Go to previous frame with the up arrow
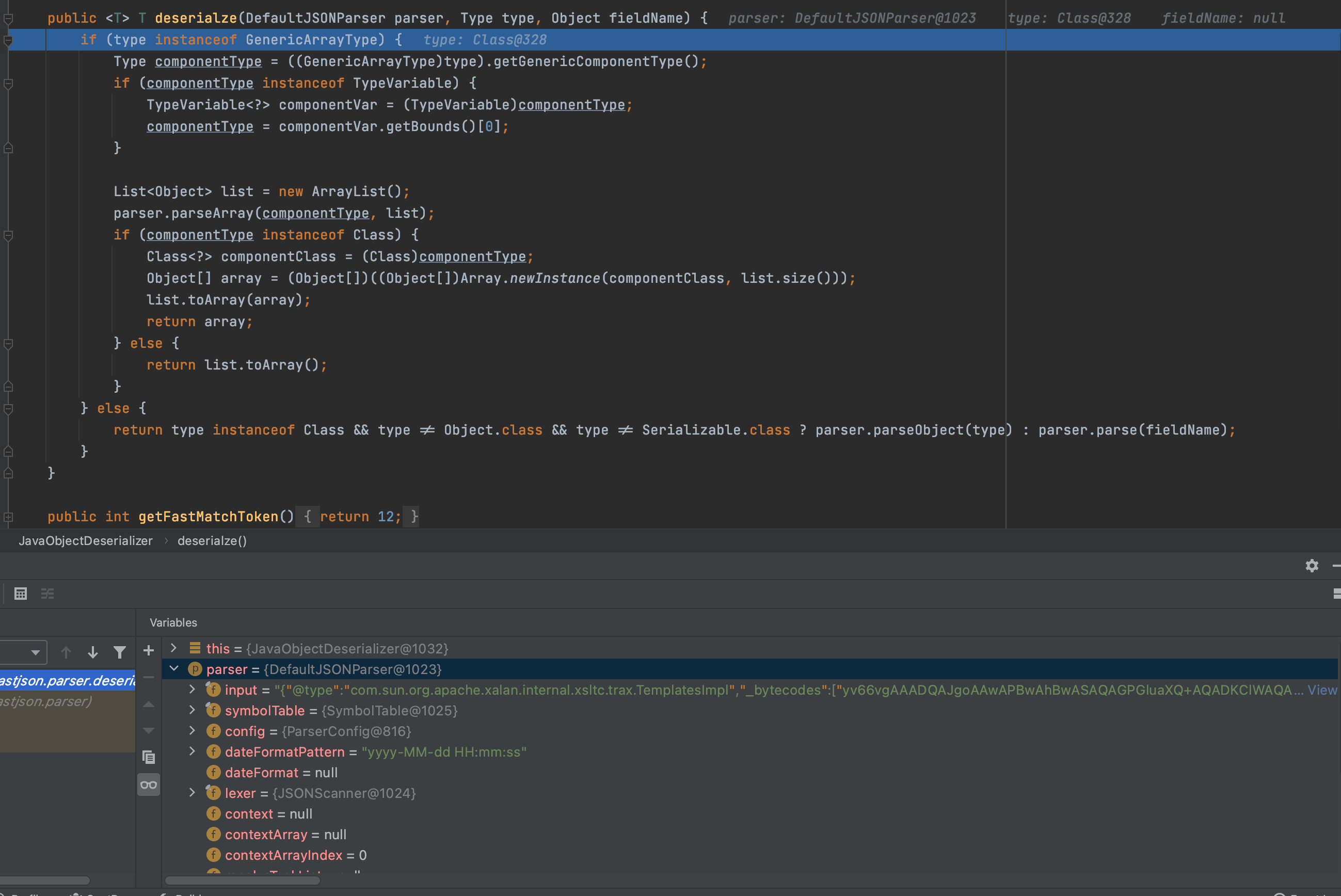This screenshot has width=1341, height=896. (66, 652)
